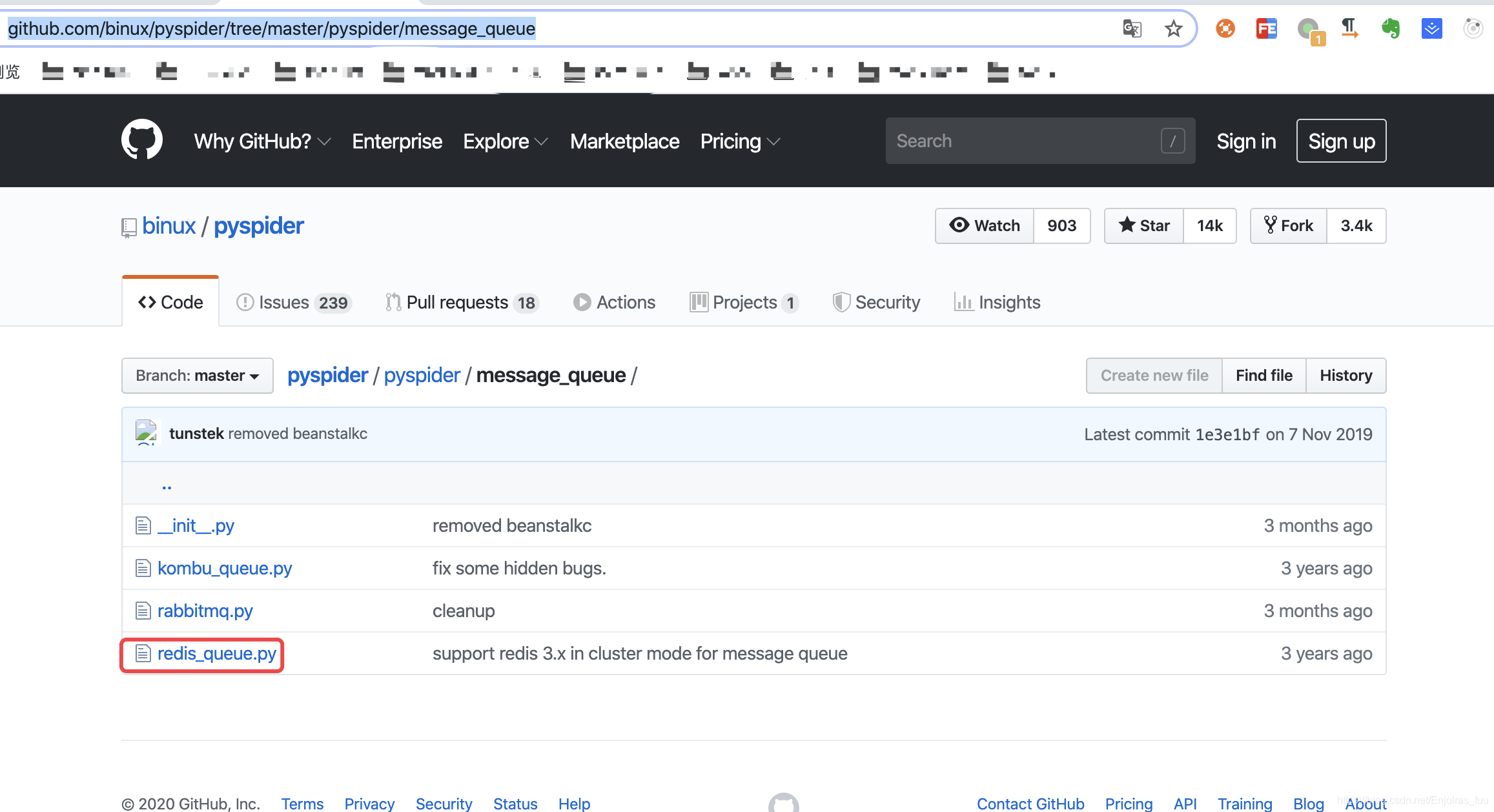Switch to the Security tab
The image size is (1494, 812).
(x=876, y=302)
